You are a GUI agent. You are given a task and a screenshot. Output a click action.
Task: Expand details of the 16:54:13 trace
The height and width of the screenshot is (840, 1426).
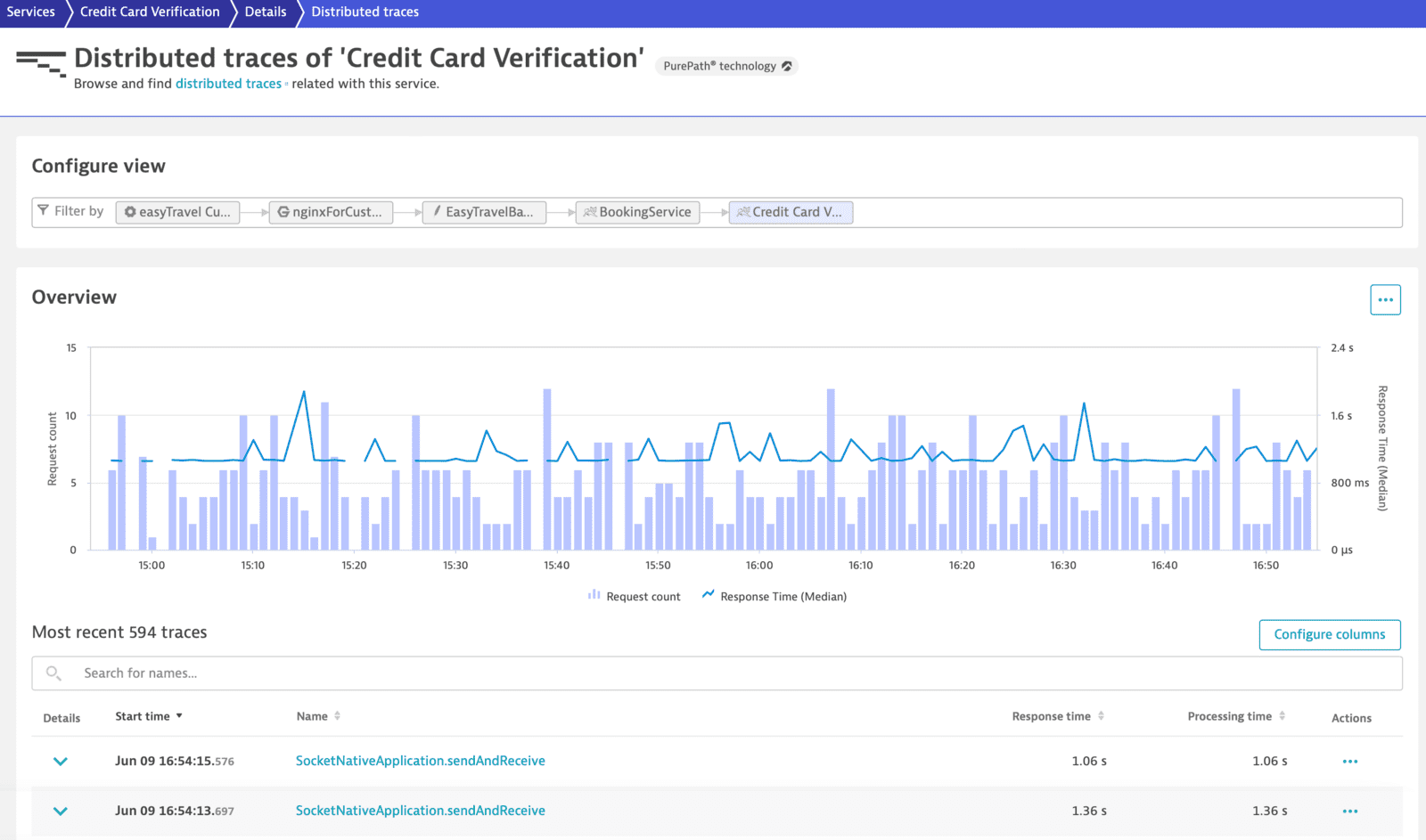61,811
